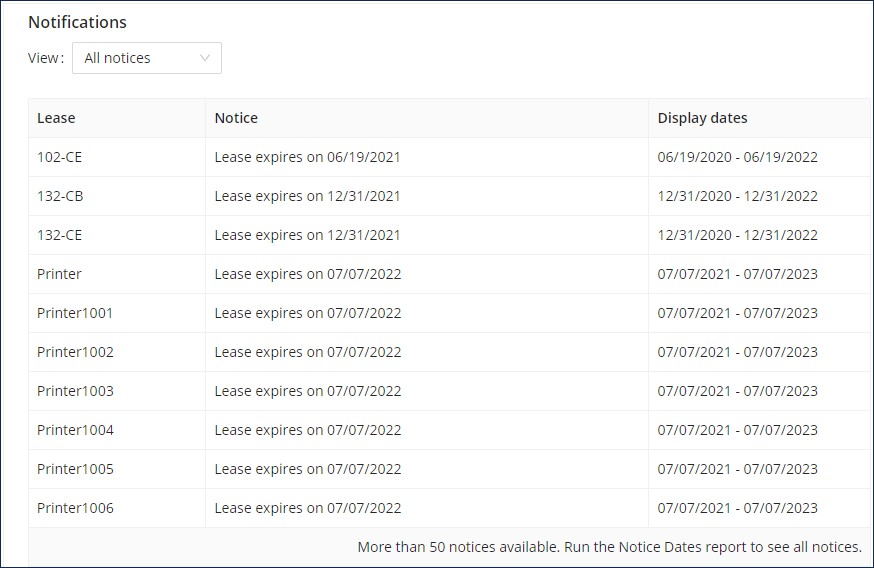Open the 132-CE lease entry
This screenshot has height=568, width=874.
tap(60, 235)
